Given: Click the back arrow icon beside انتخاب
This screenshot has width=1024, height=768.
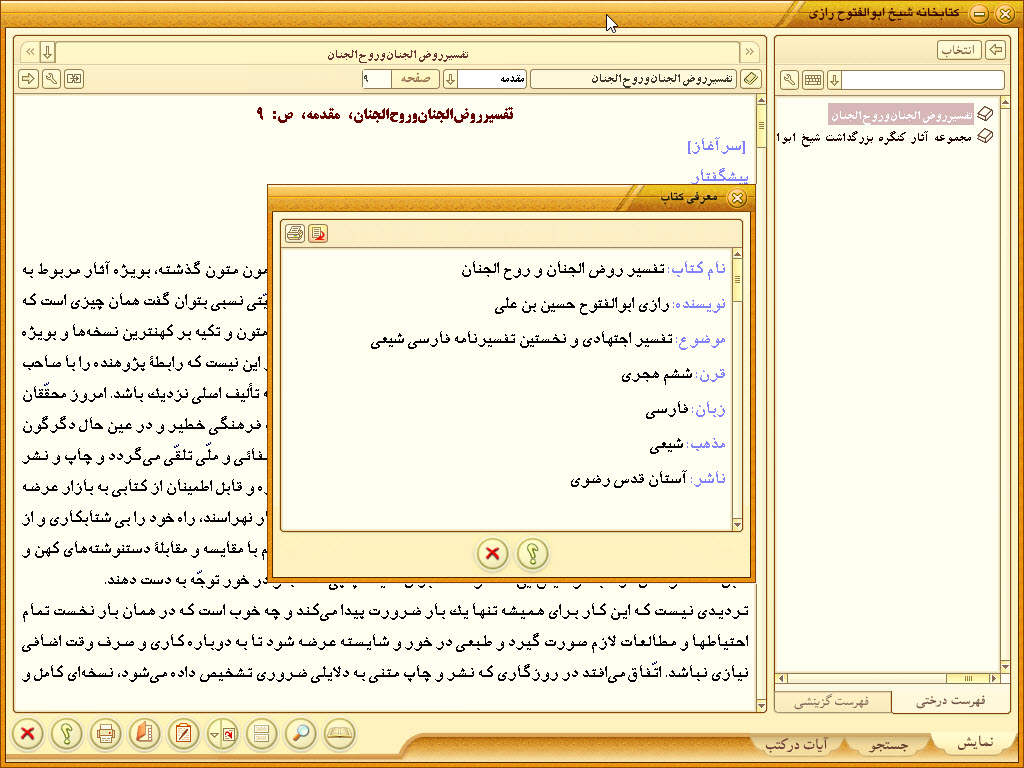Looking at the screenshot, I should click(995, 50).
